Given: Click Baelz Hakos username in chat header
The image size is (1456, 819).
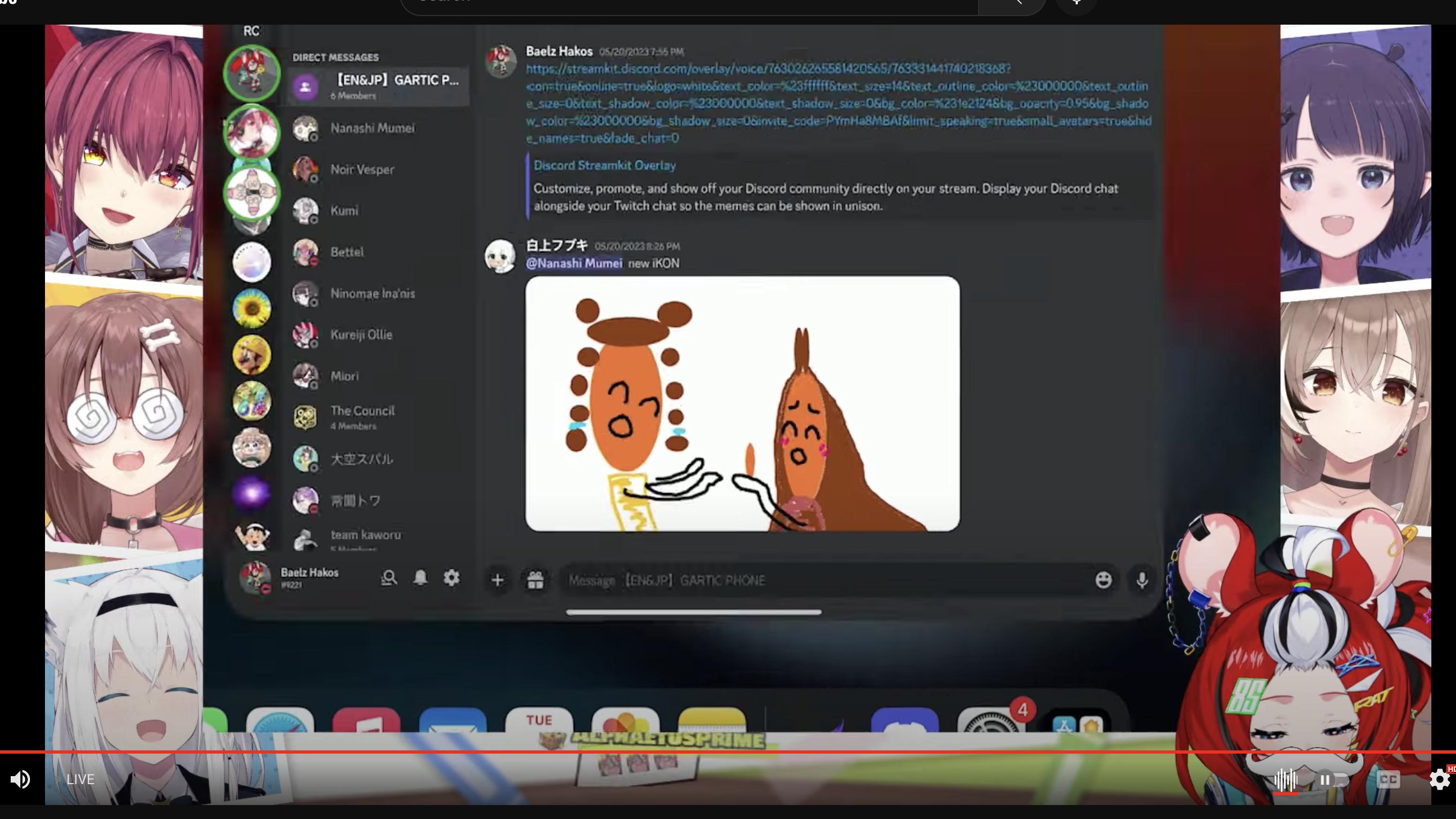Looking at the screenshot, I should pos(559,51).
